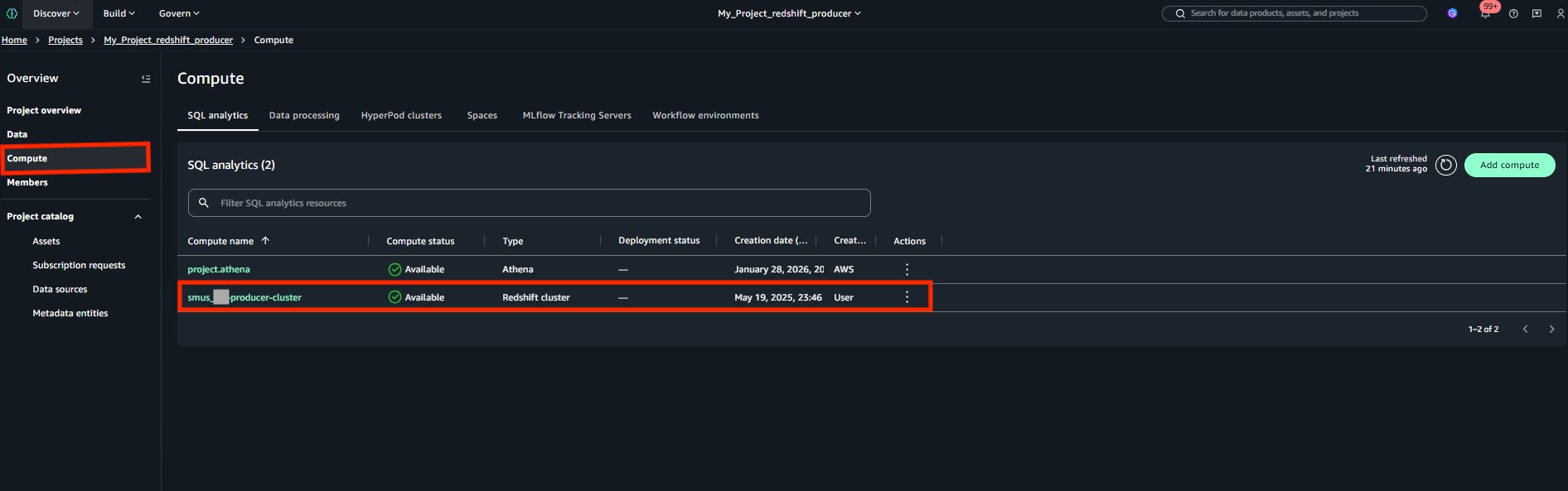
Task: Click Available status icon for Redshift cluster row
Action: (394, 297)
